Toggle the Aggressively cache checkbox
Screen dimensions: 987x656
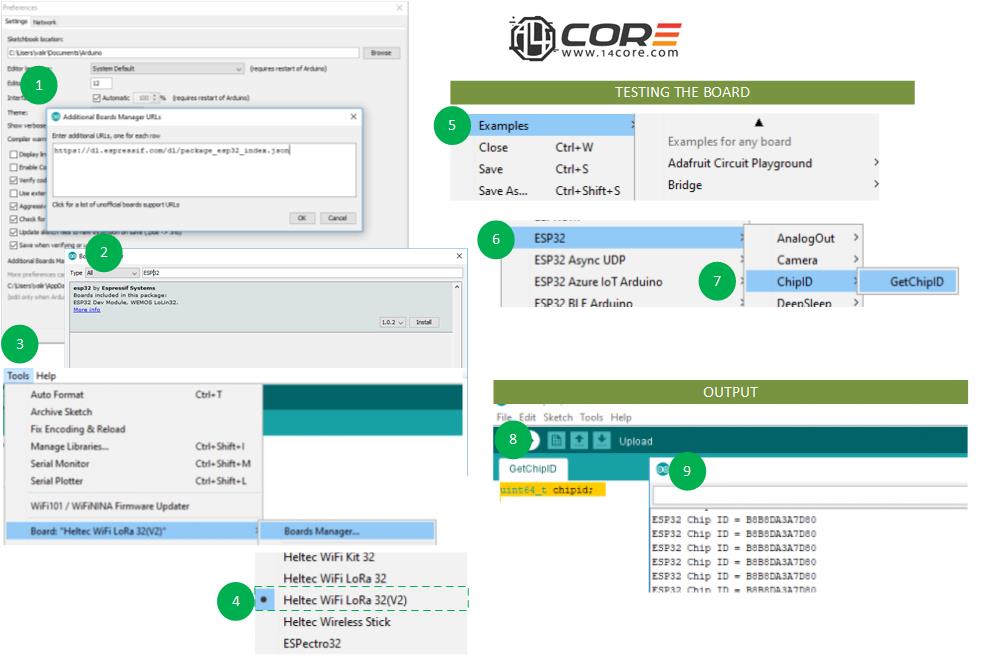click(x=13, y=206)
